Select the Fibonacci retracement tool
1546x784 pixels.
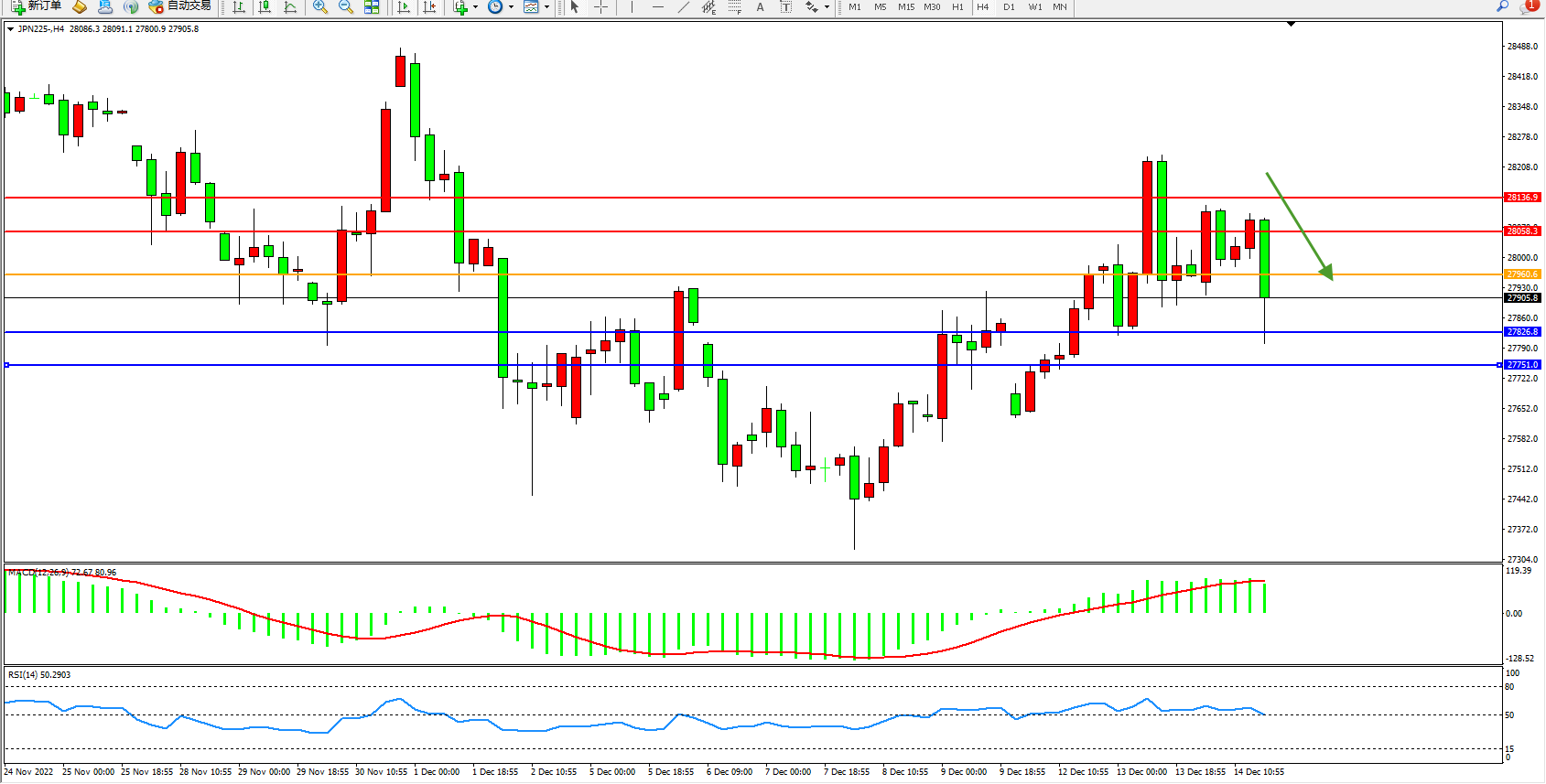(x=734, y=7)
